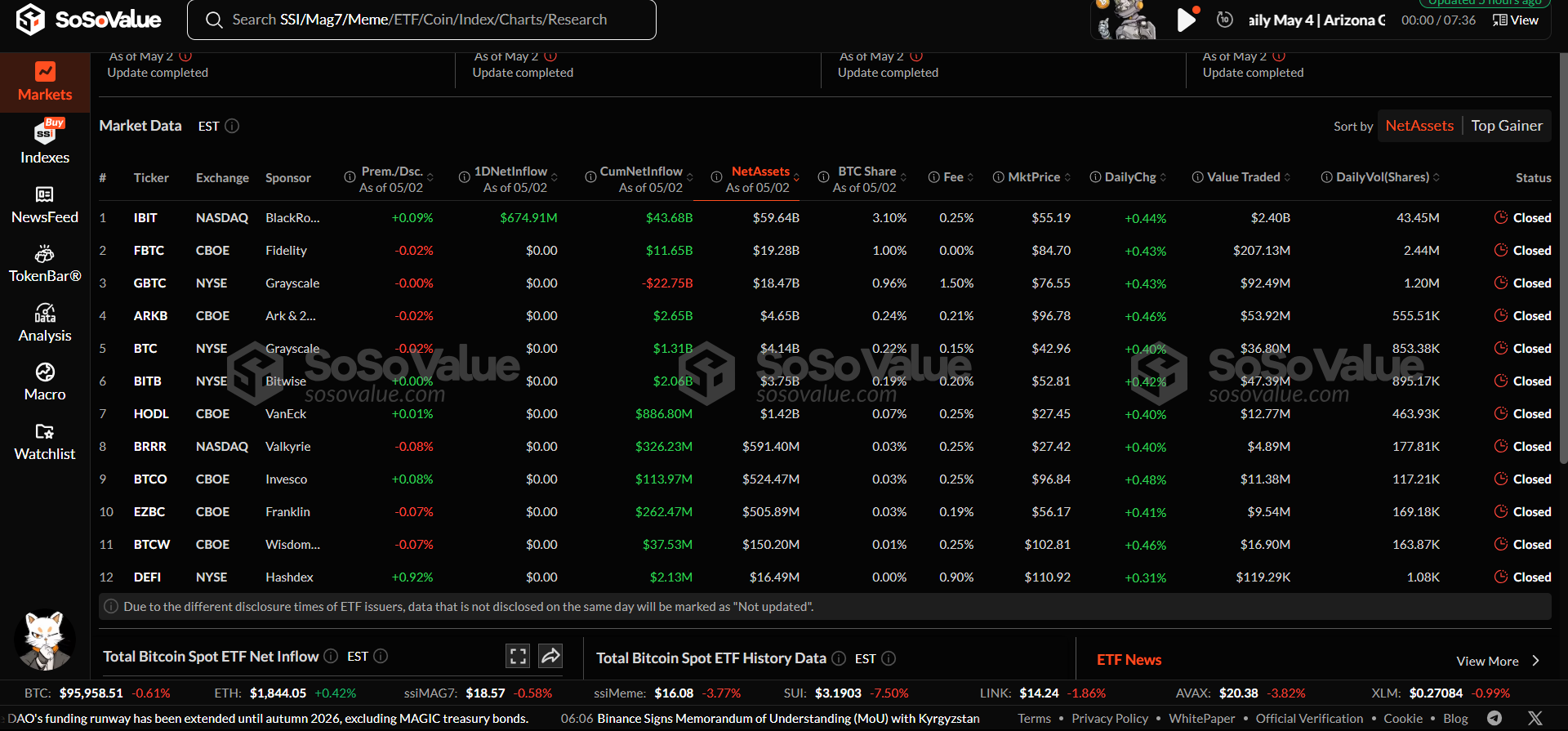Open the Watchlist sidebar section

point(45,442)
